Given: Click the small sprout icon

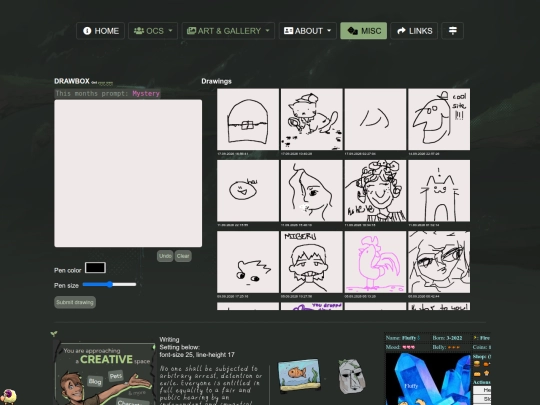Looking at the screenshot, I should pyautogui.click(x=54, y=333).
